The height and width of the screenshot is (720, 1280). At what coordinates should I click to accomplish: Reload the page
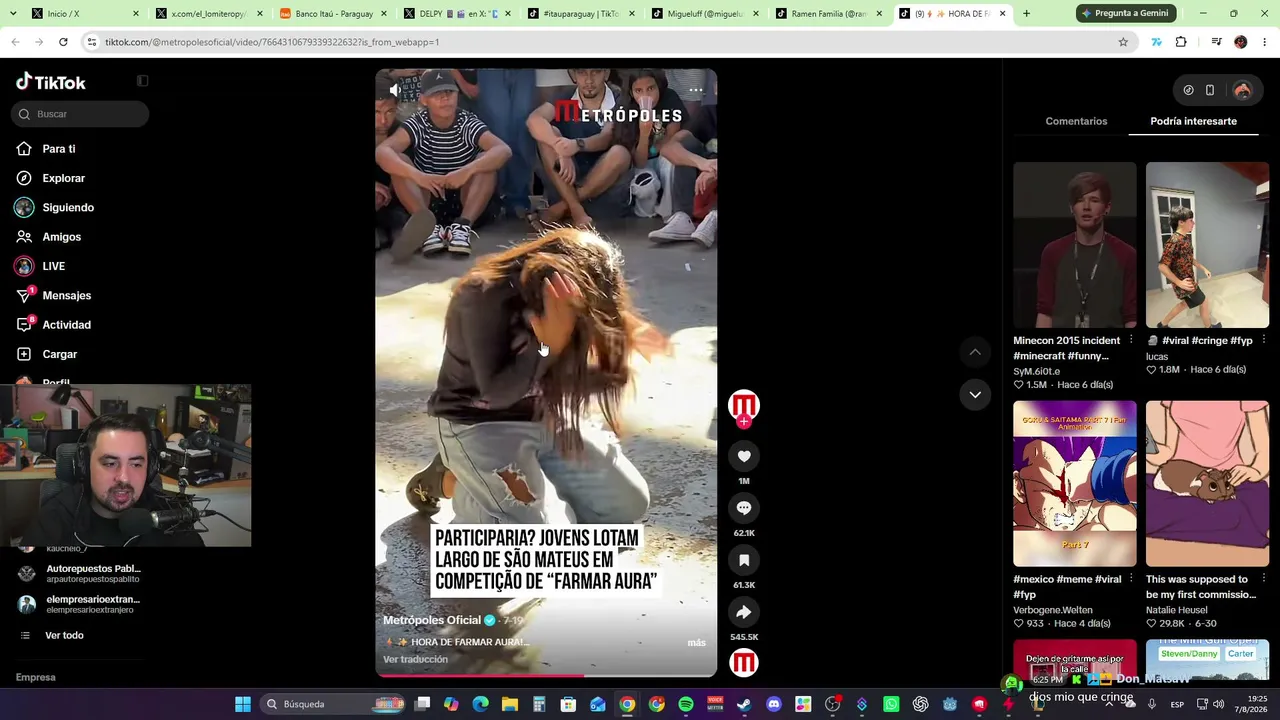63,42
